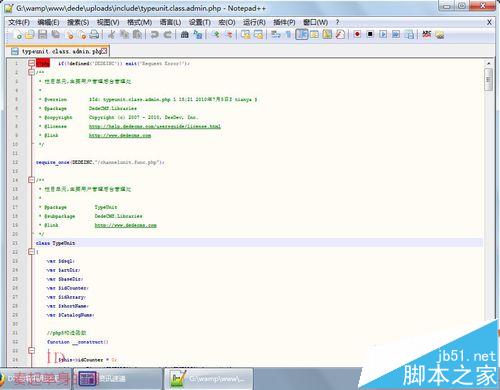
Task: Click the Save All toolbar icon
Action: [55, 34]
